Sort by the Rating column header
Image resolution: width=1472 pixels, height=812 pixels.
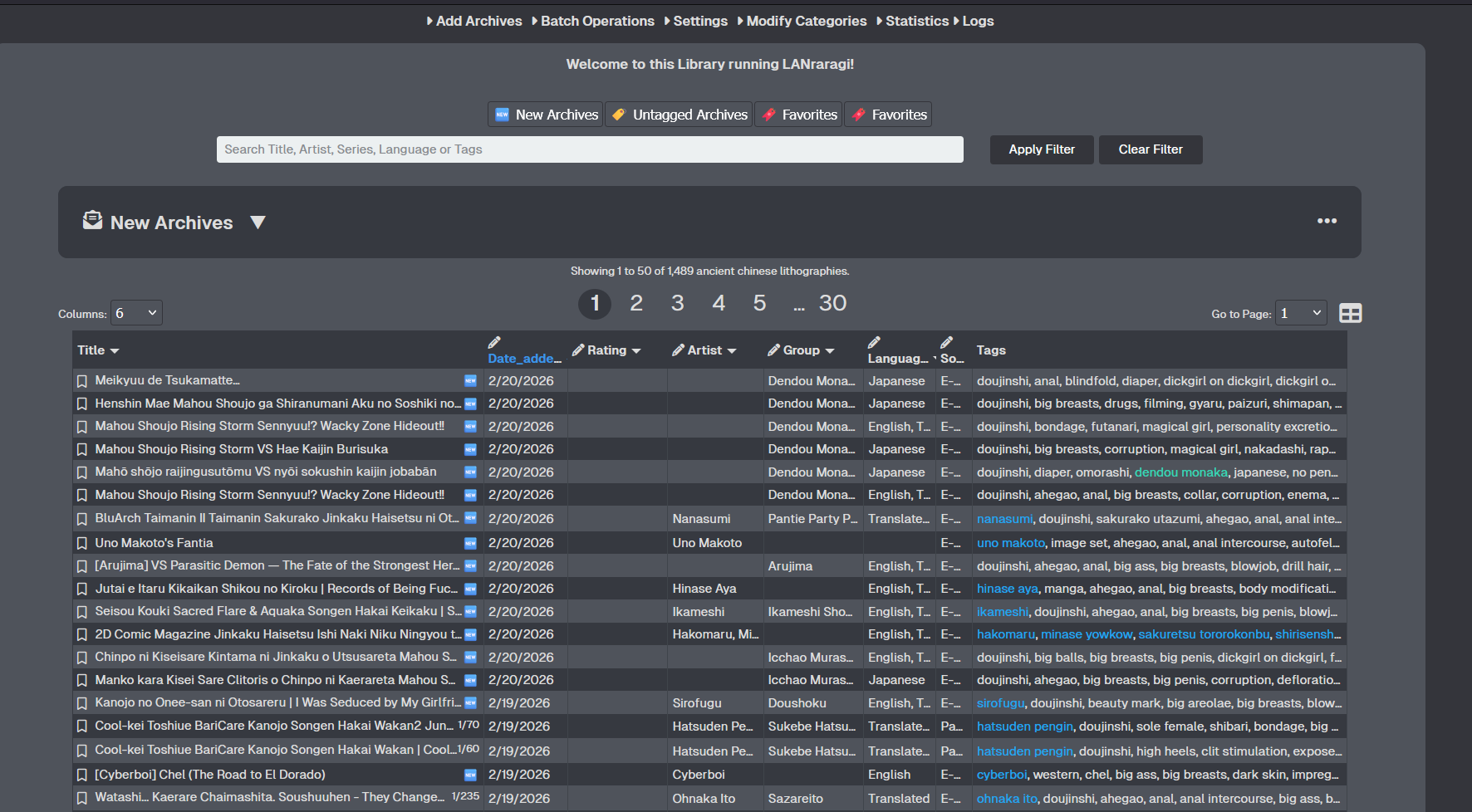tap(614, 350)
